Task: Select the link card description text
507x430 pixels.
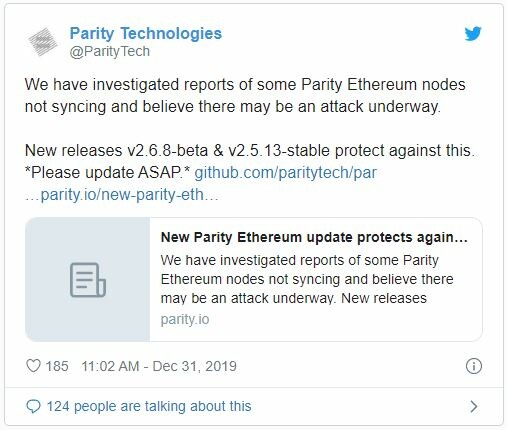Action: 307,279
